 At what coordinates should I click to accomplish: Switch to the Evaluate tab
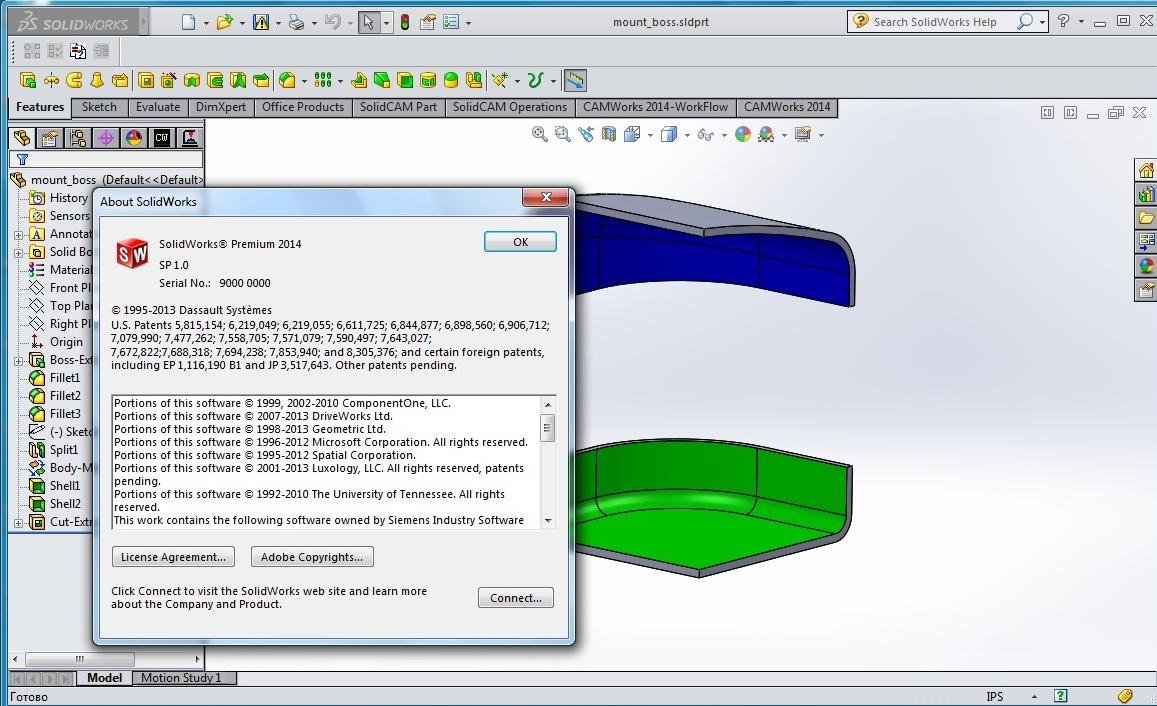(158, 107)
